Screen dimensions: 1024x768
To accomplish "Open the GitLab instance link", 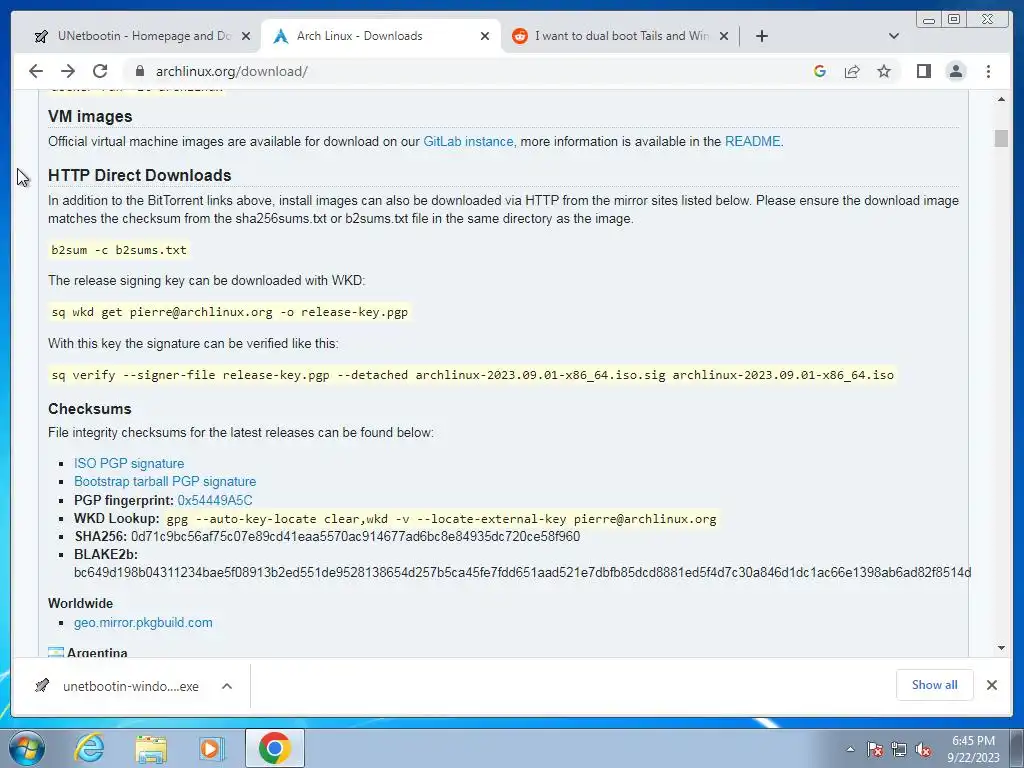I will point(468,141).
